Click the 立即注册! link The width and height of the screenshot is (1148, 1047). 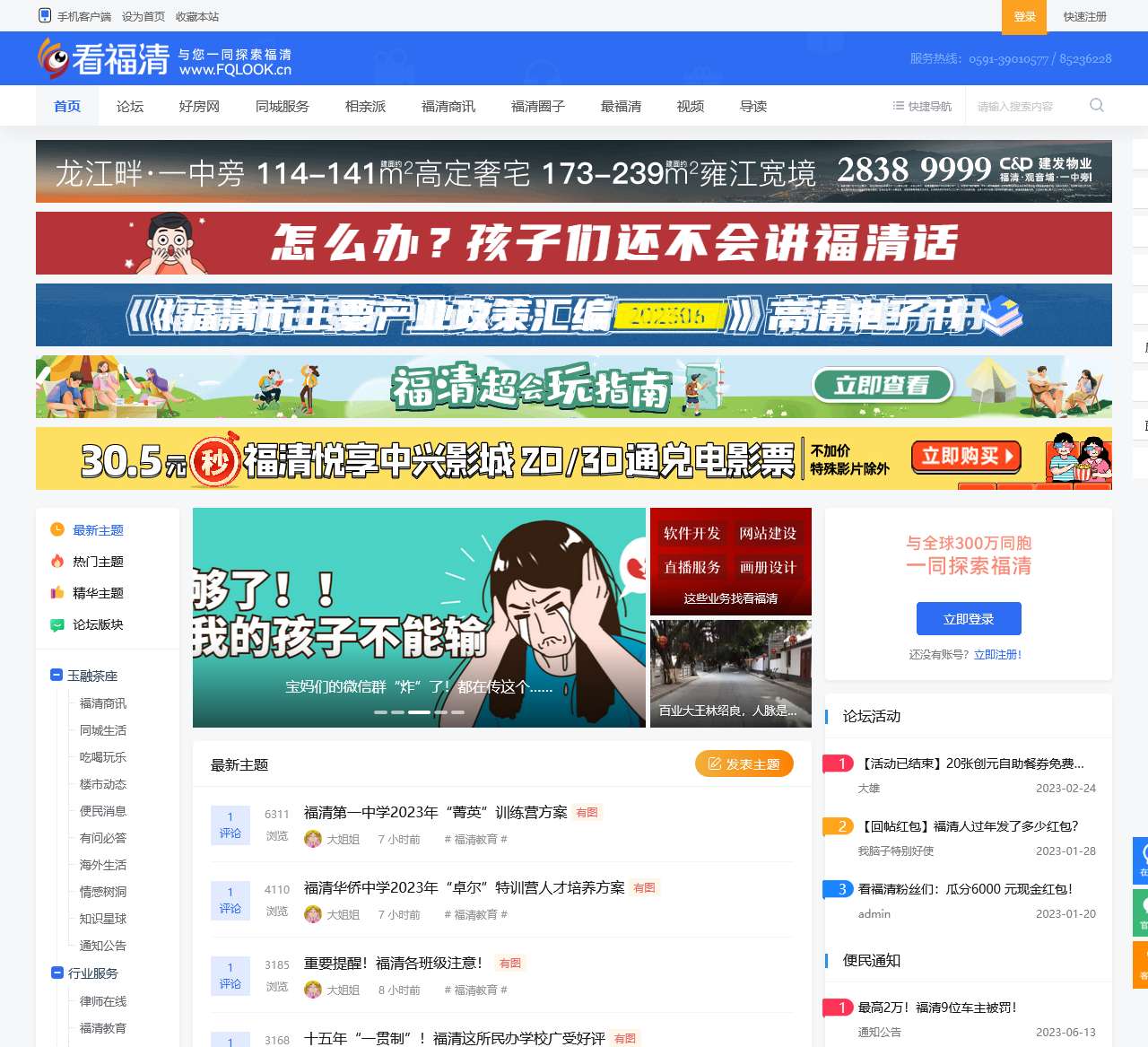[998, 655]
